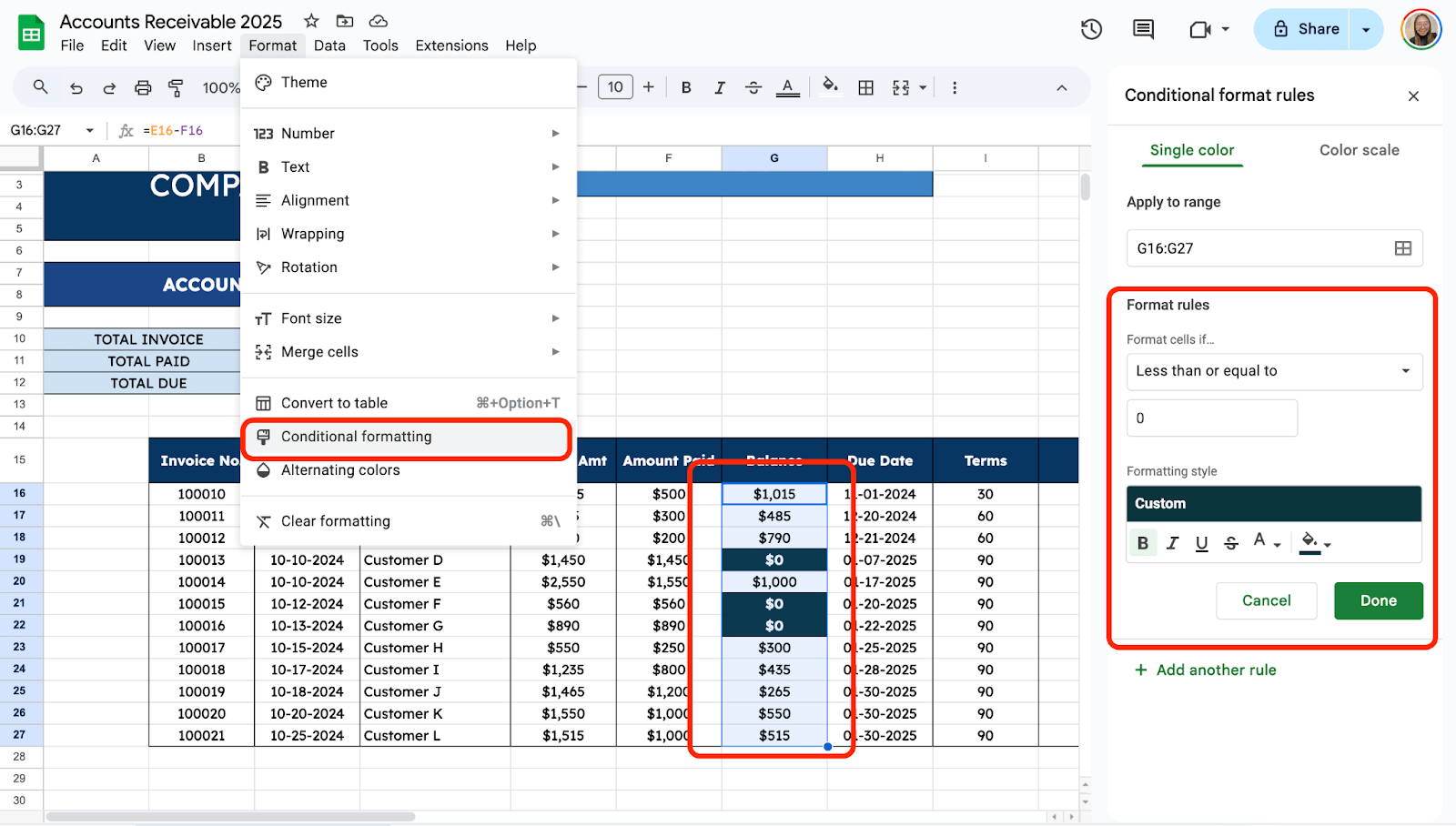Open the 'Less than or equal to' dropdown
This screenshot has height=826, width=1456.
pos(1273,371)
